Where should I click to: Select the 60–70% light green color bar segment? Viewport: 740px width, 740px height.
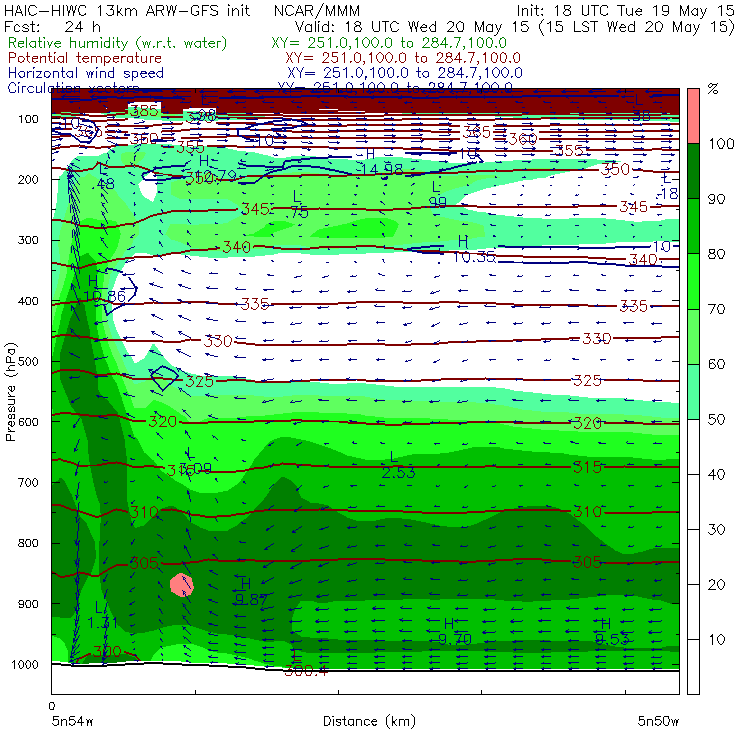pos(693,336)
